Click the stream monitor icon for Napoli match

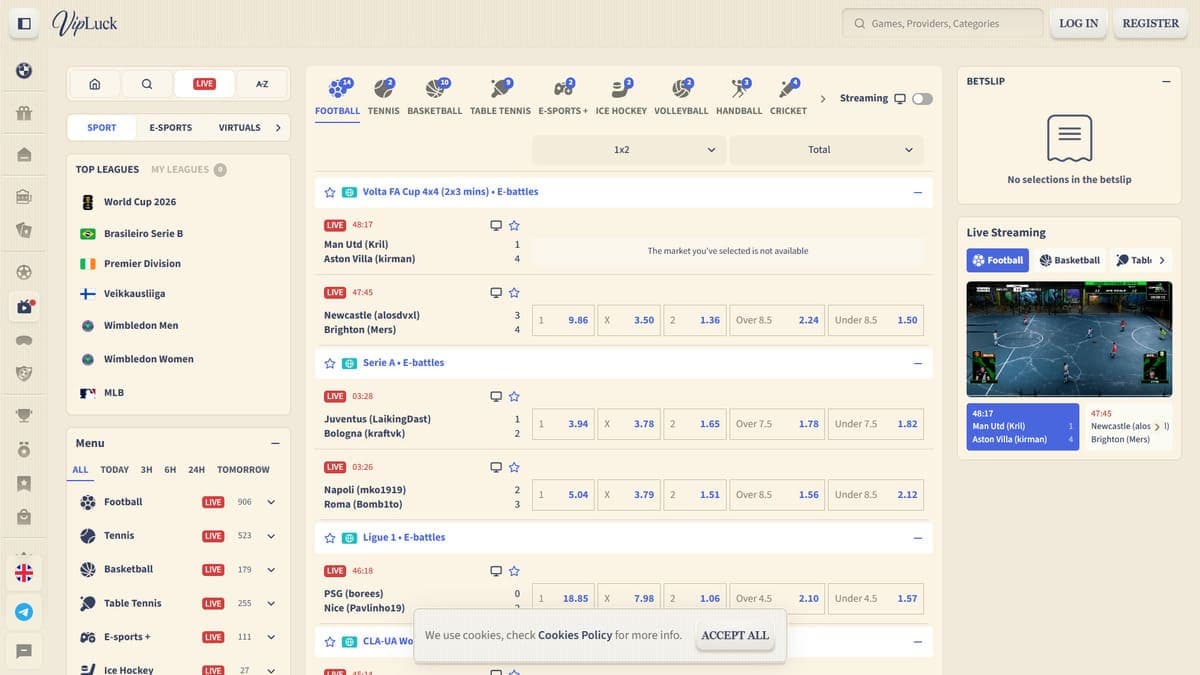coord(496,467)
